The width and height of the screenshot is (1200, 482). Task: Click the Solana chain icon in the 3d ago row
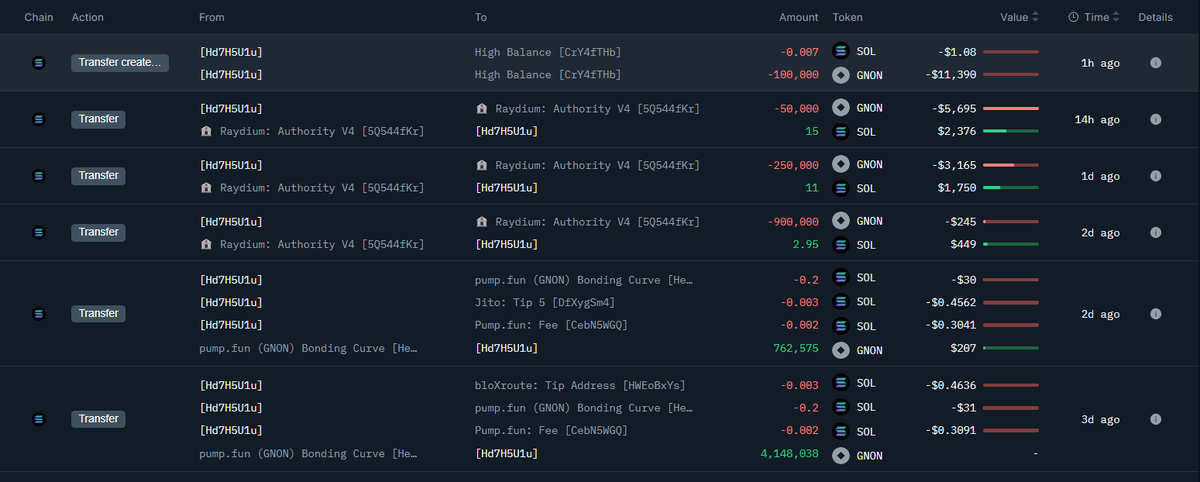(39, 419)
